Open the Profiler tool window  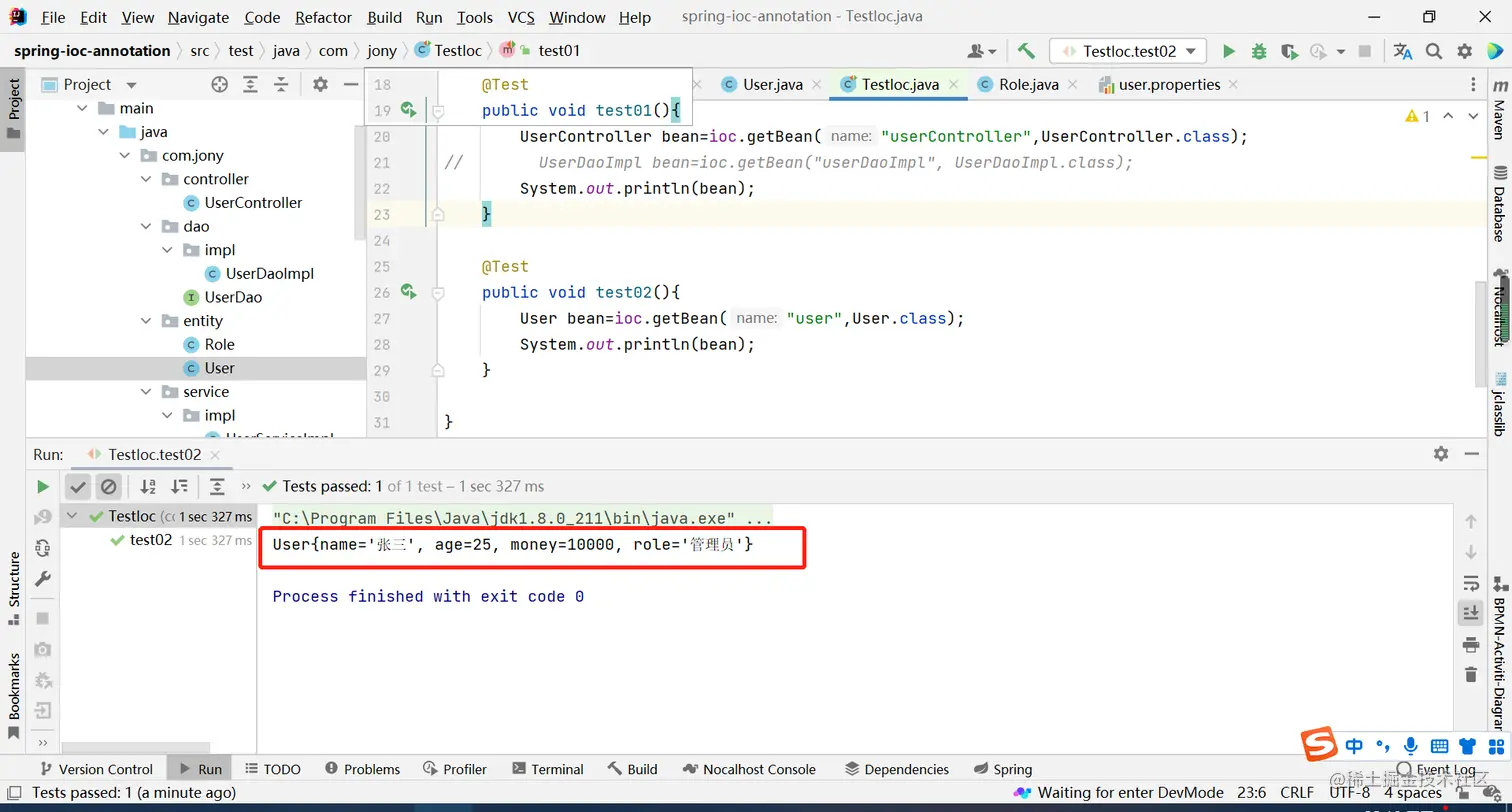click(x=455, y=769)
